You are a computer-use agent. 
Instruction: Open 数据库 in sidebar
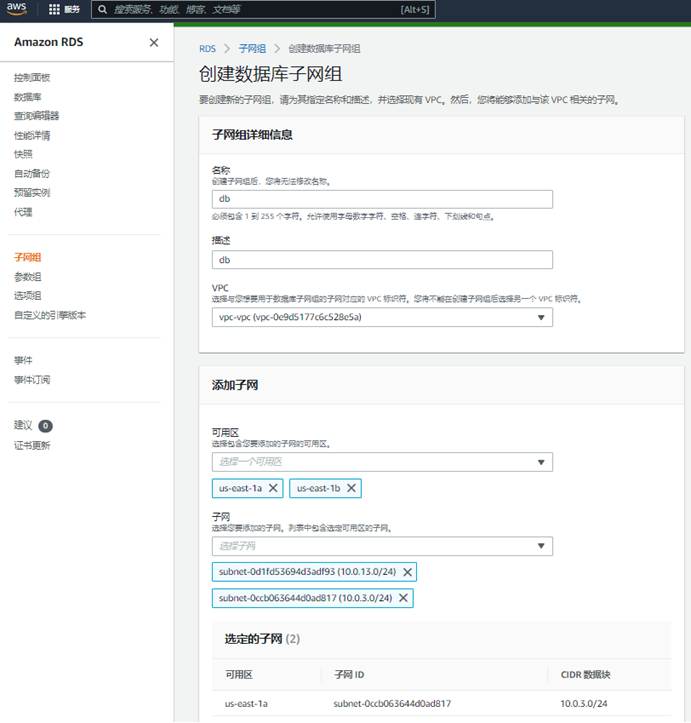[x=28, y=97]
